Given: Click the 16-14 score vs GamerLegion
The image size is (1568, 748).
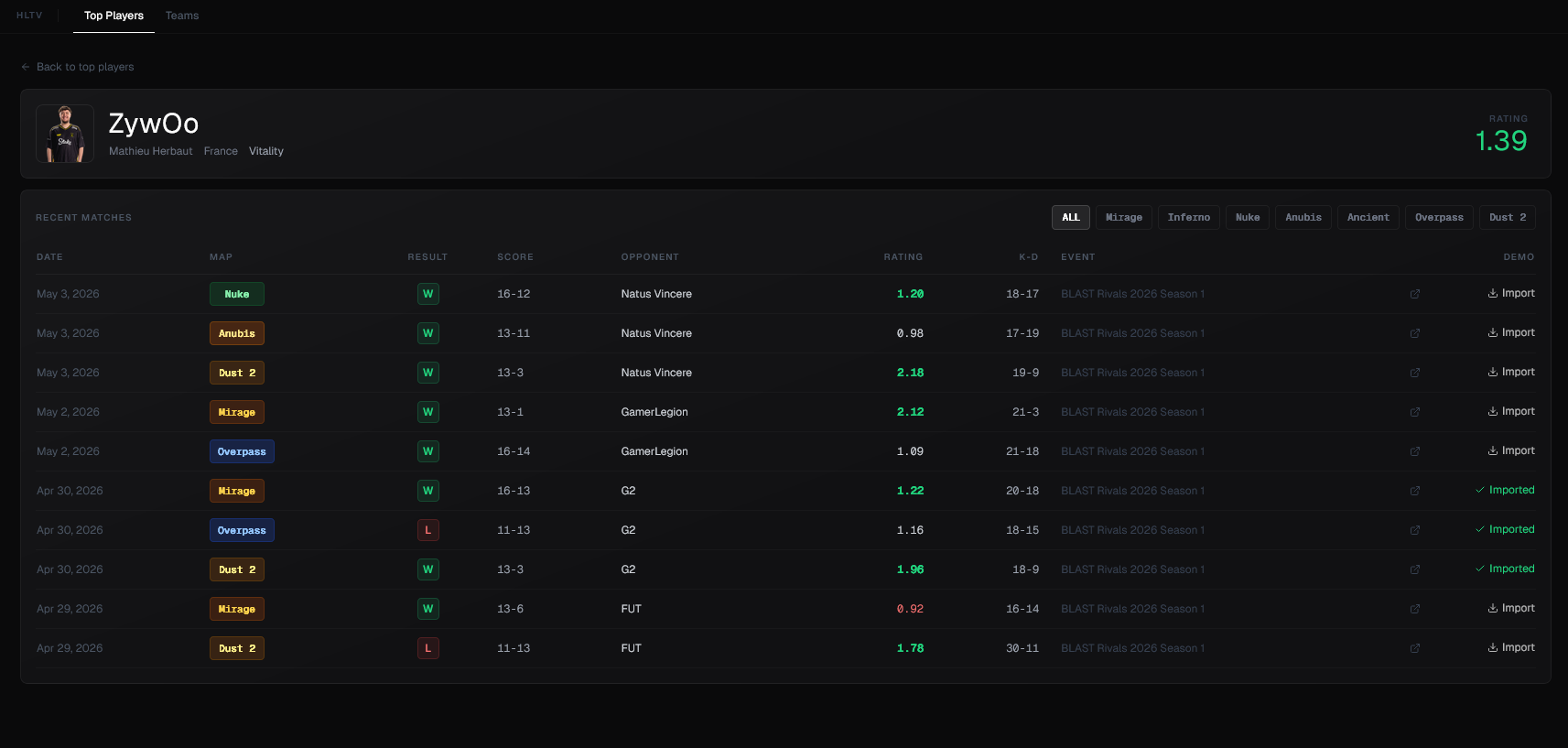Looking at the screenshot, I should click(x=514, y=451).
